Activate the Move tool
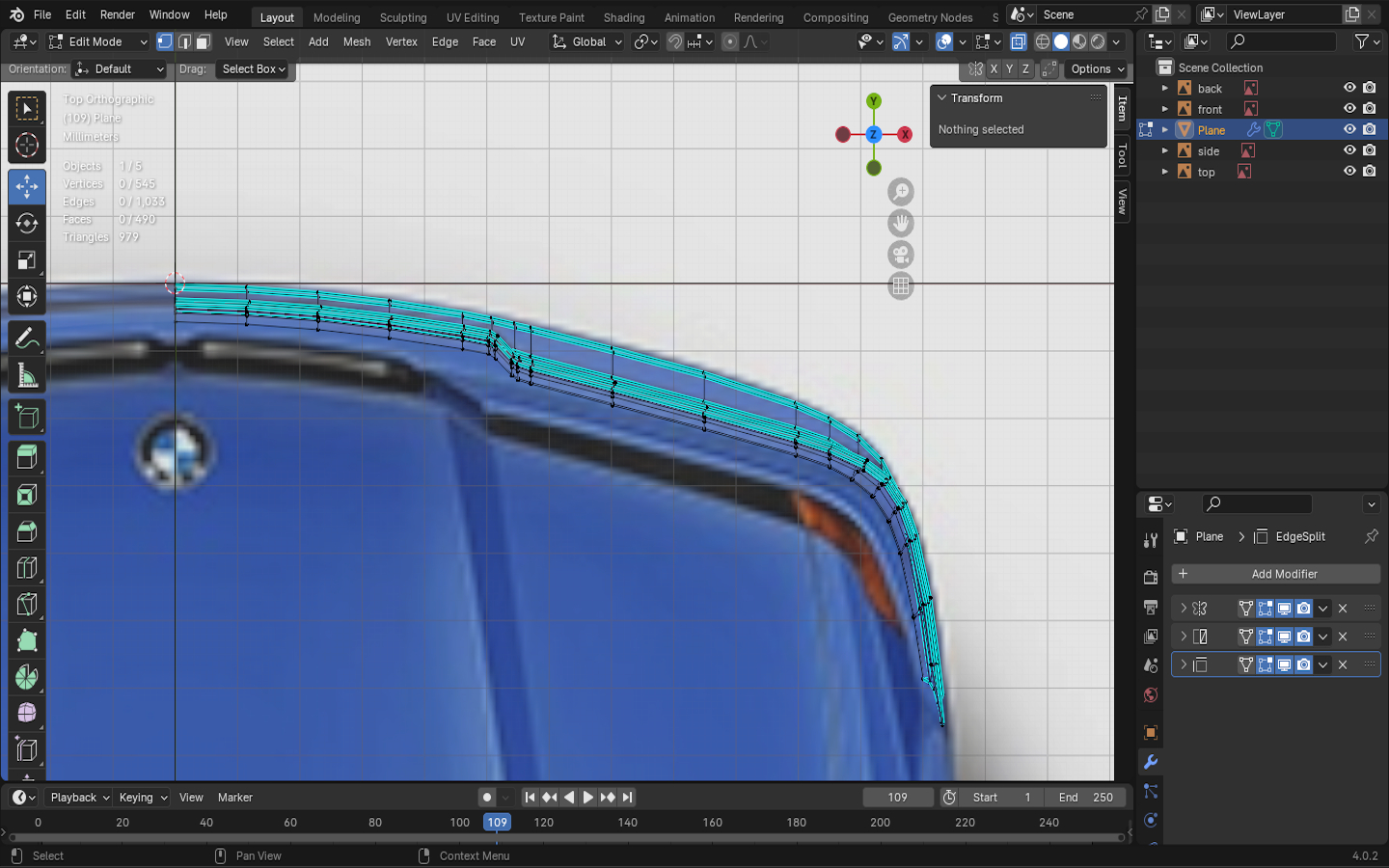 tap(27, 186)
